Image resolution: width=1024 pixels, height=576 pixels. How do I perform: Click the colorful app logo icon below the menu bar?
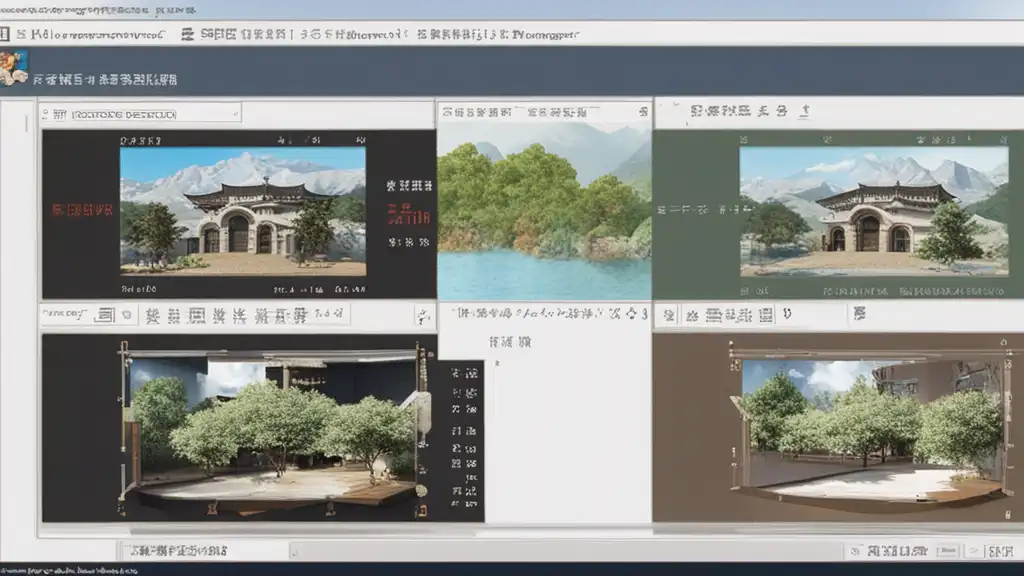(13, 68)
